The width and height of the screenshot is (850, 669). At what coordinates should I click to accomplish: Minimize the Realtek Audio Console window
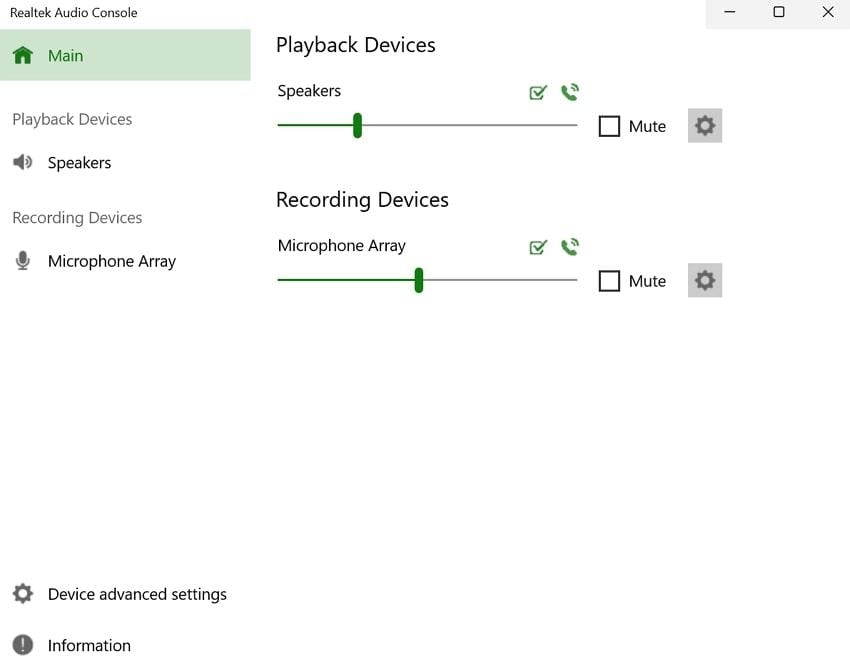730,12
